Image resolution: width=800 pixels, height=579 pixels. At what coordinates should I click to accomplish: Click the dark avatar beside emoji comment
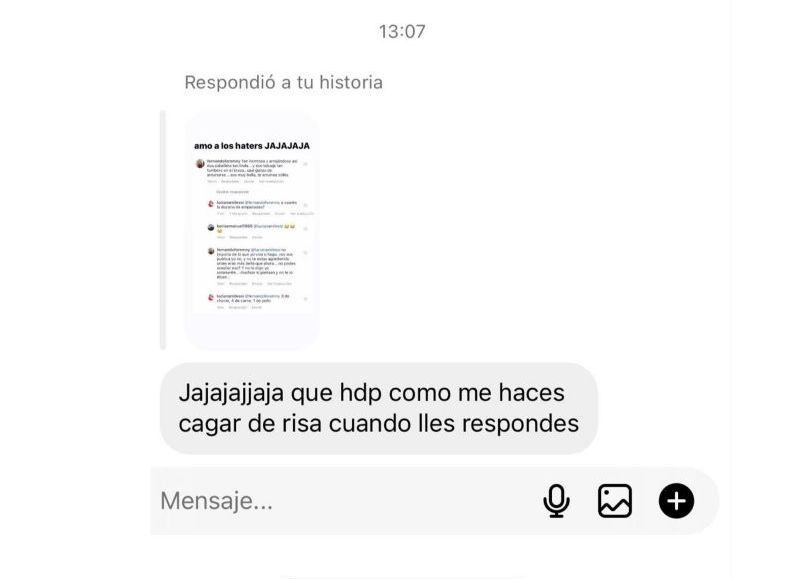click(211, 228)
